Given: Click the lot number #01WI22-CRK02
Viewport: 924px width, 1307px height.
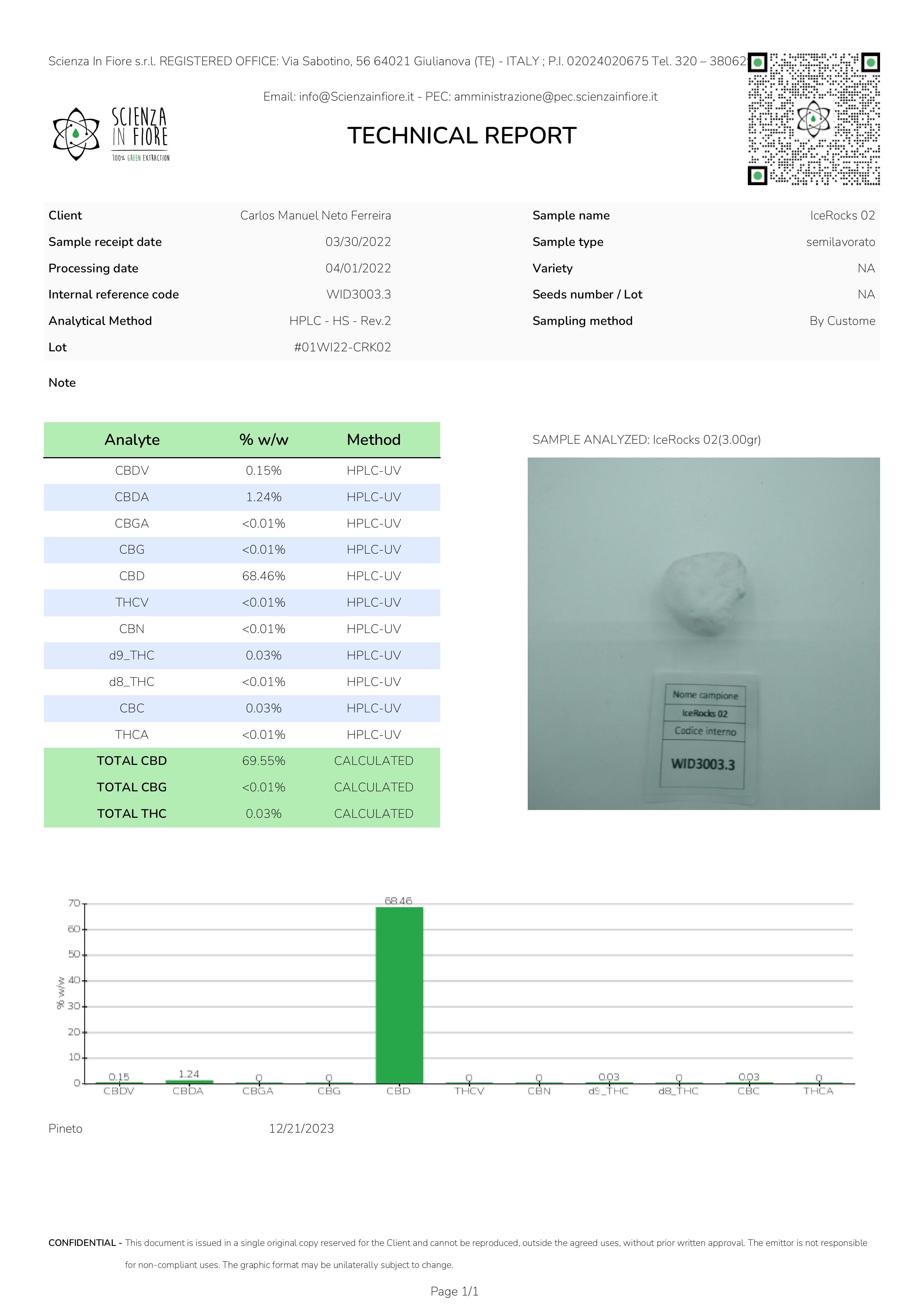Looking at the screenshot, I should [x=342, y=347].
